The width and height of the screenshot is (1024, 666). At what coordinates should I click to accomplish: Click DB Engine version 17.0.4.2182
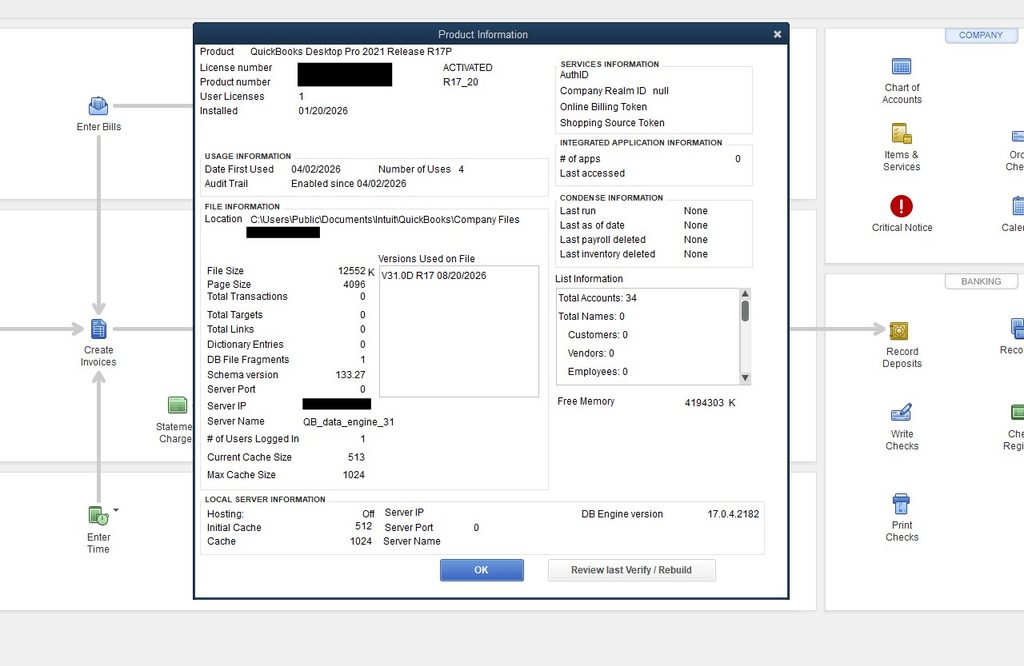(x=733, y=515)
